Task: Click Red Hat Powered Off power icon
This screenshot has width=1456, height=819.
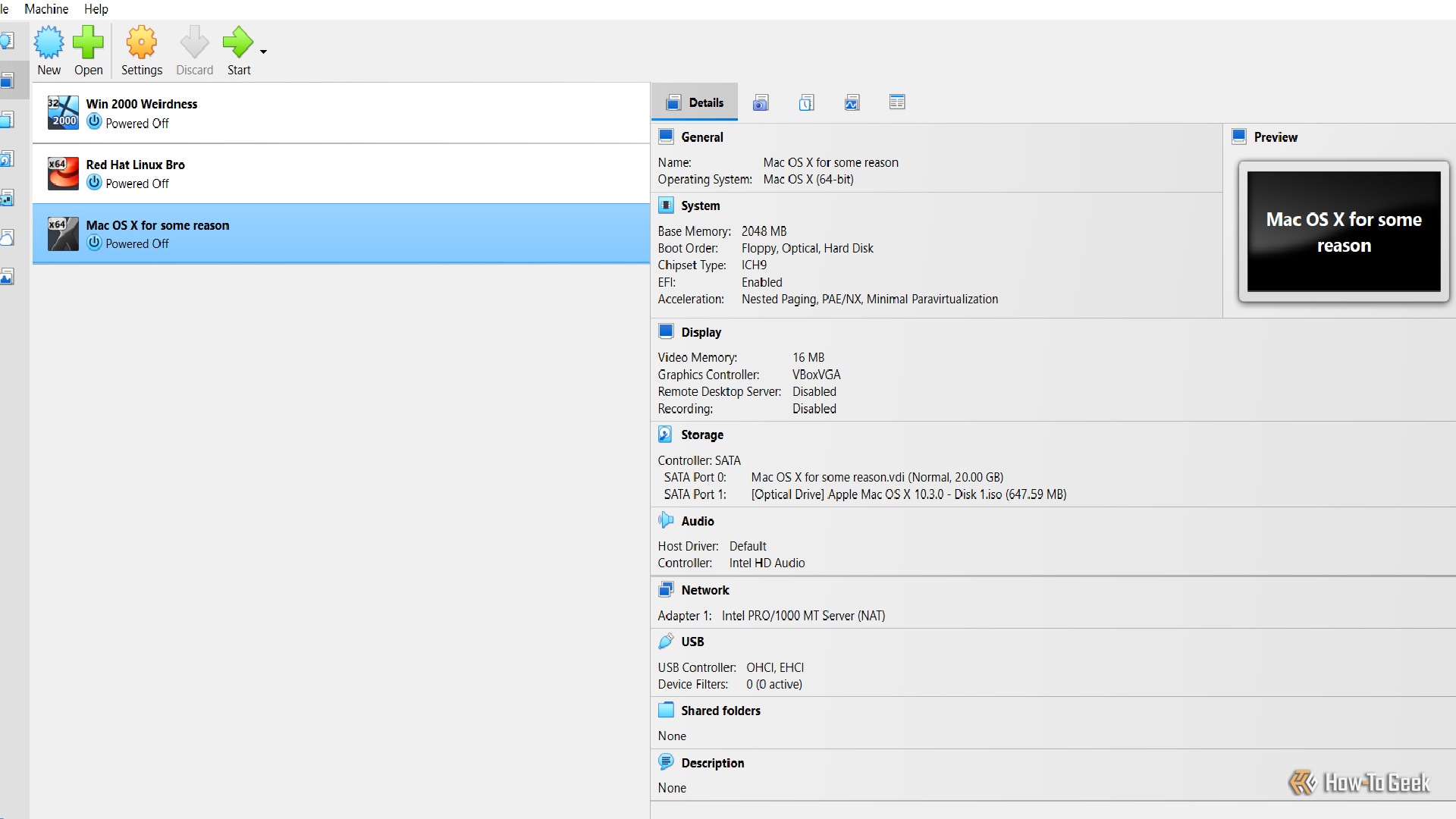Action: coord(94,182)
